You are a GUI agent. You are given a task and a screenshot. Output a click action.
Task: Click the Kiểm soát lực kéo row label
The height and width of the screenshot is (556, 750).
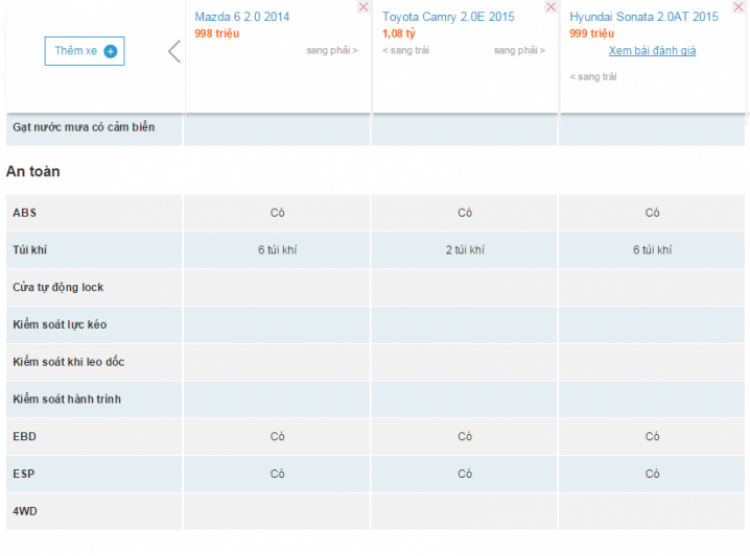coord(60,324)
